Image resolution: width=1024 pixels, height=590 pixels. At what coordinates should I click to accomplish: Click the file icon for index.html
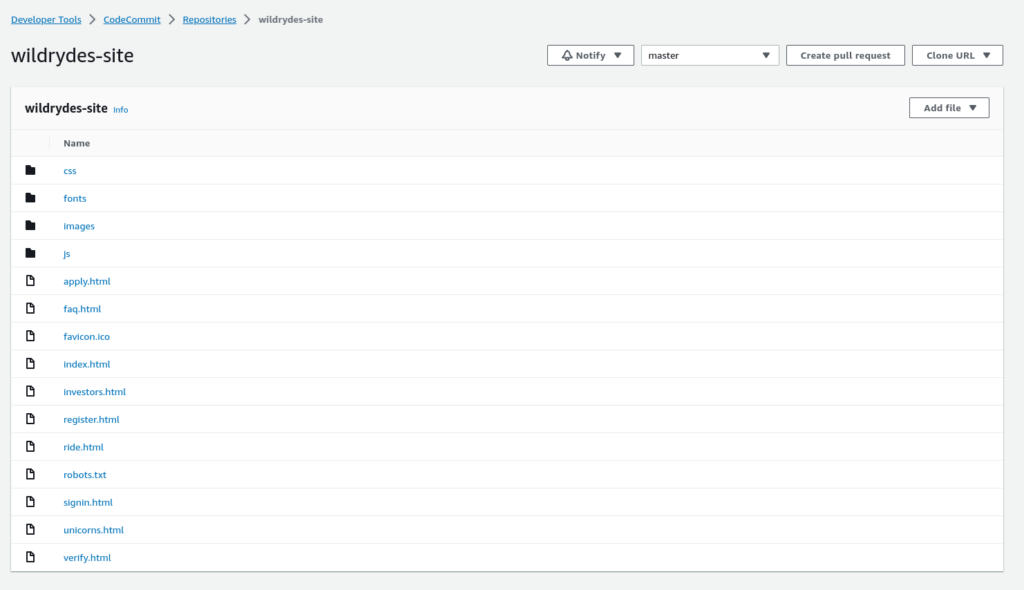coord(30,363)
